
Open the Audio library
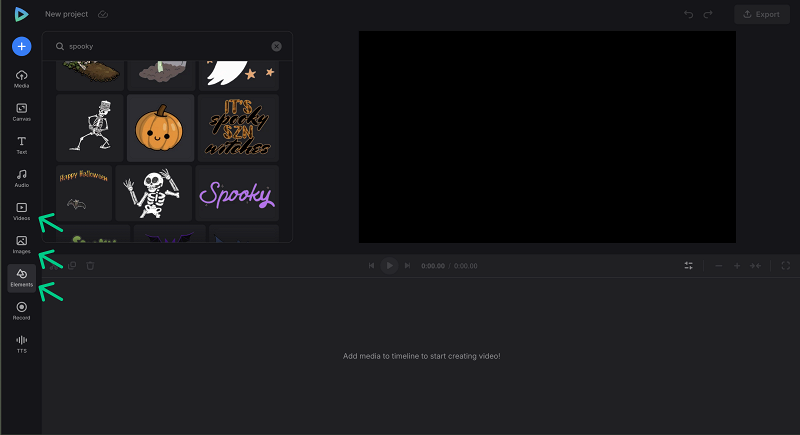coord(21,177)
